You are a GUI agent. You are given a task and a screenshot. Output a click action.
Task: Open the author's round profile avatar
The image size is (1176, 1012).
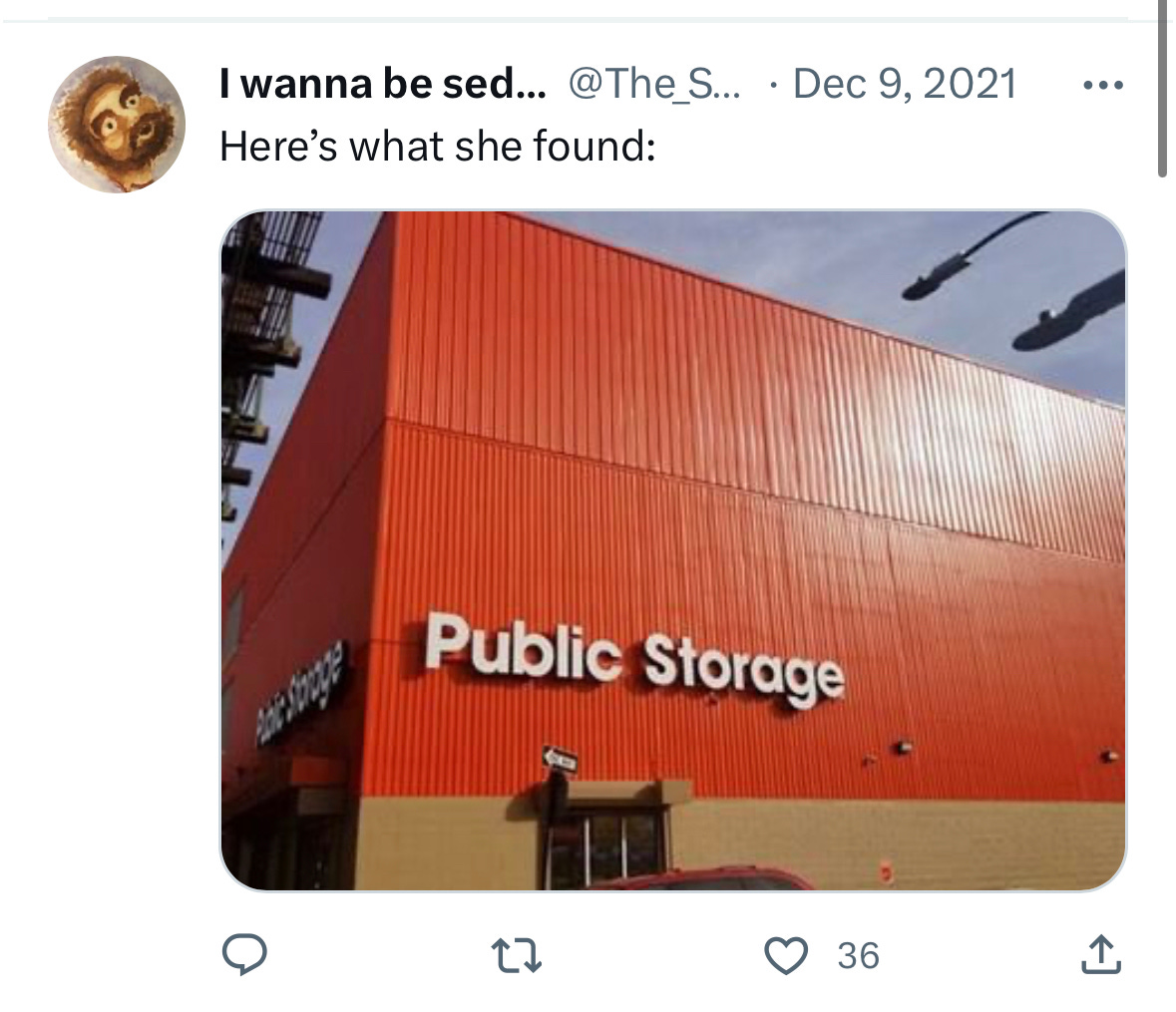coord(117,124)
